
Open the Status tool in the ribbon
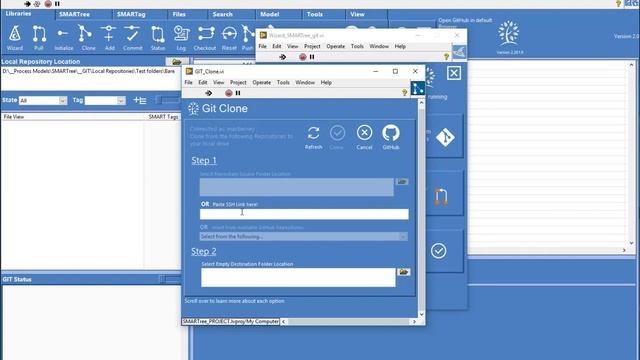(x=158, y=38)
